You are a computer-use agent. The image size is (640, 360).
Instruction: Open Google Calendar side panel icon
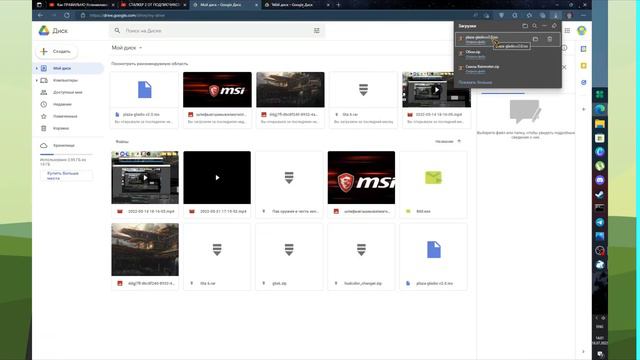(584, 49)
